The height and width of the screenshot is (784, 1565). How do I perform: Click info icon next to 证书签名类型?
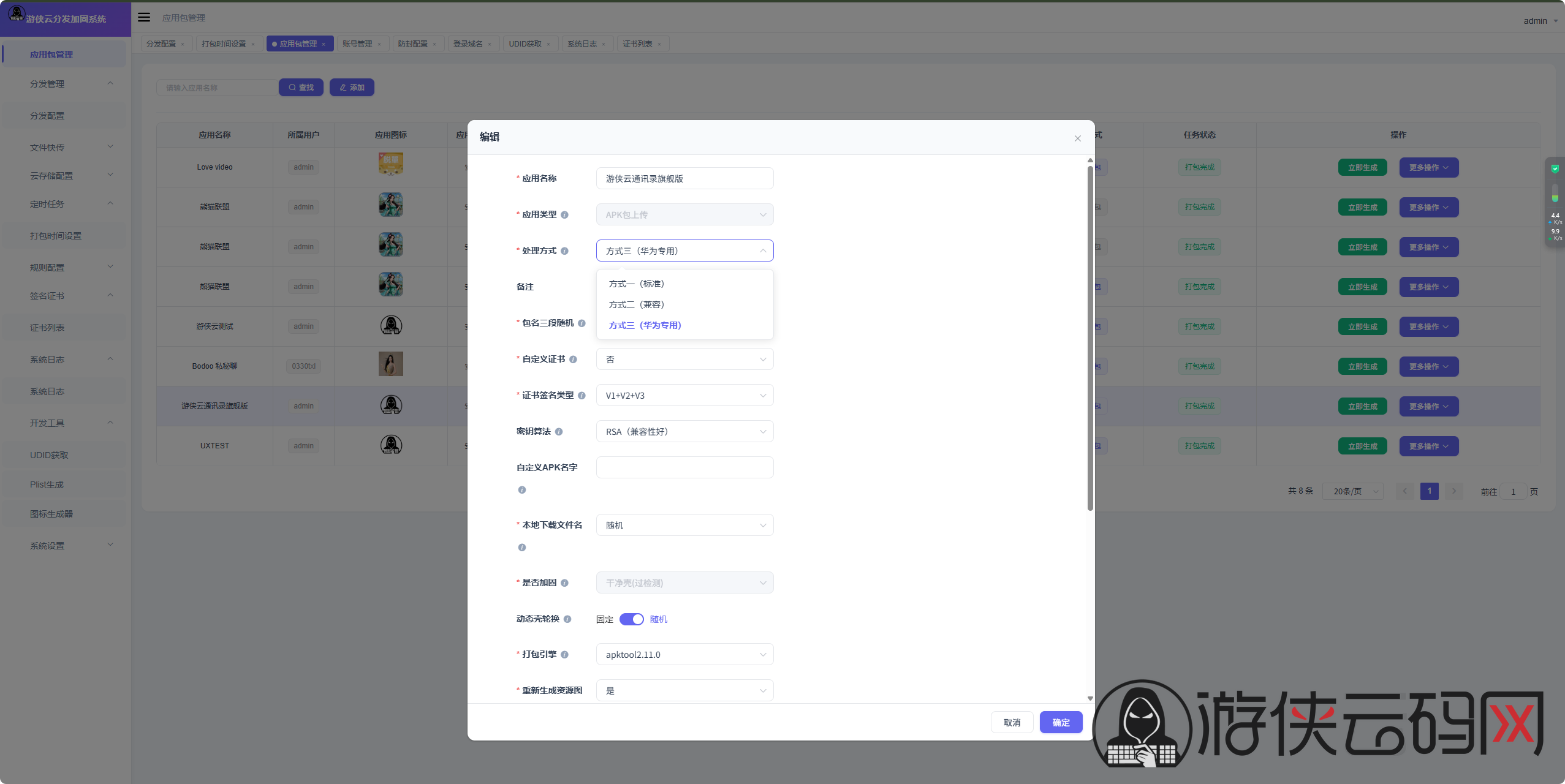coord(582,396)
